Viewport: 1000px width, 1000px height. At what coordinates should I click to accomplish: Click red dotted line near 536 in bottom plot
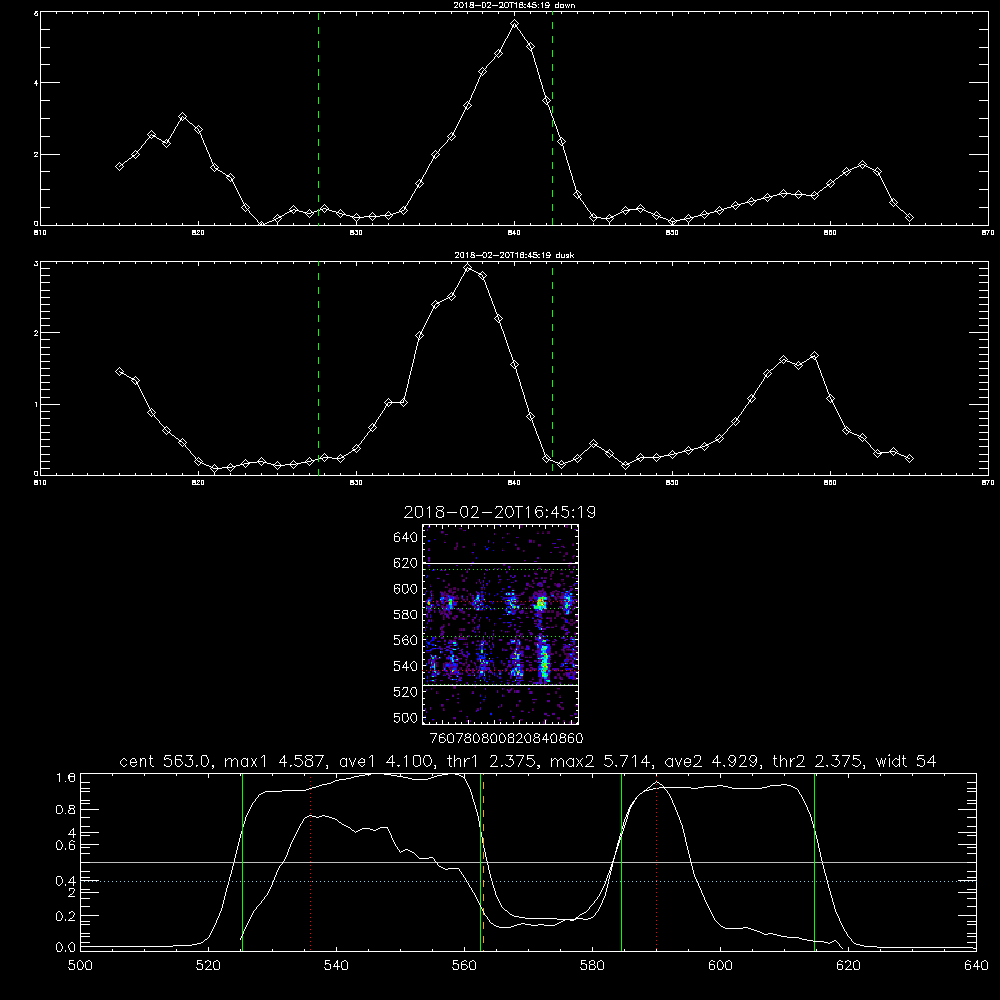pos(311,862)
